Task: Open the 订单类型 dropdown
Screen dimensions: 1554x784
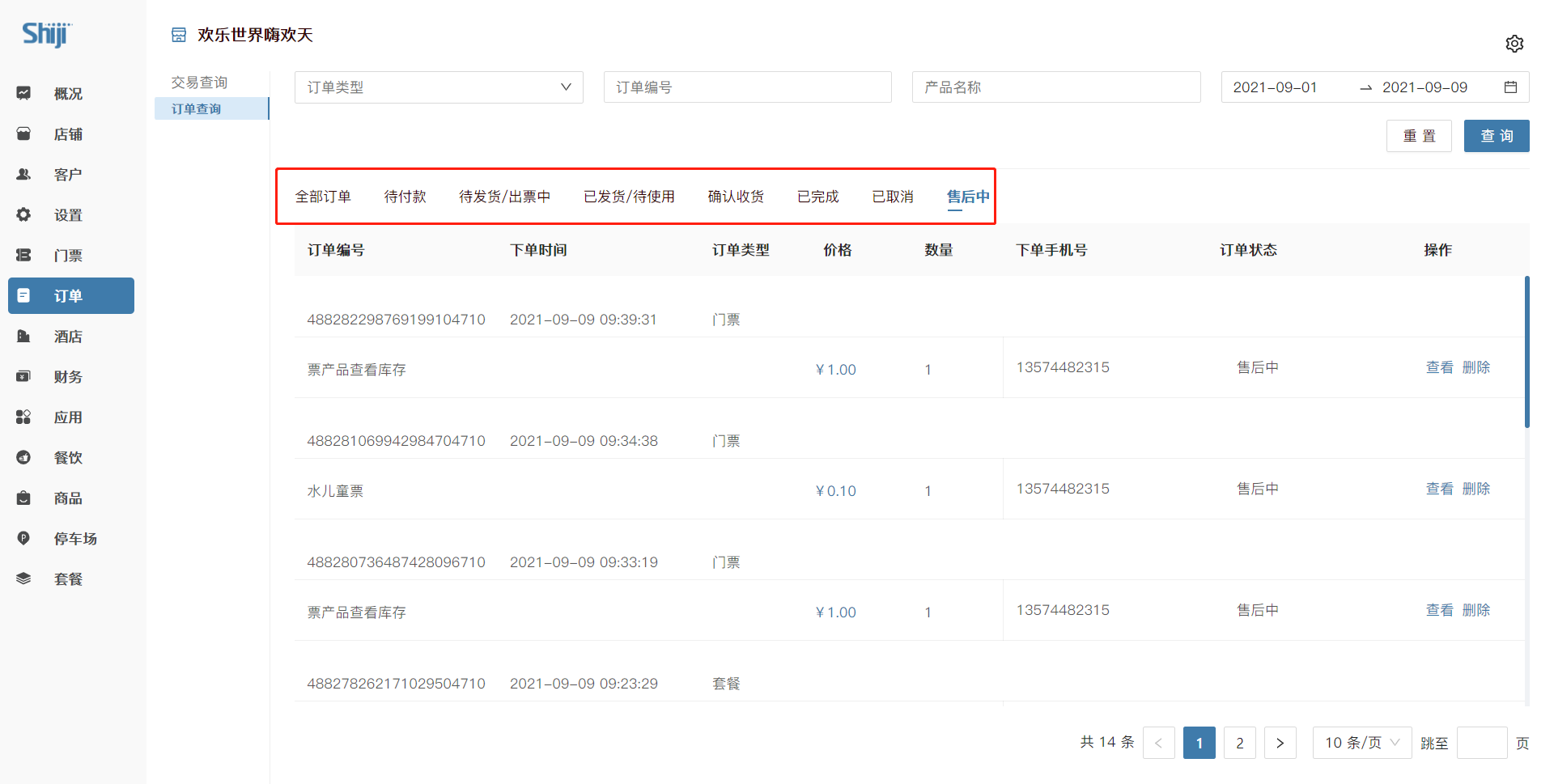Action: coord(439,87)
